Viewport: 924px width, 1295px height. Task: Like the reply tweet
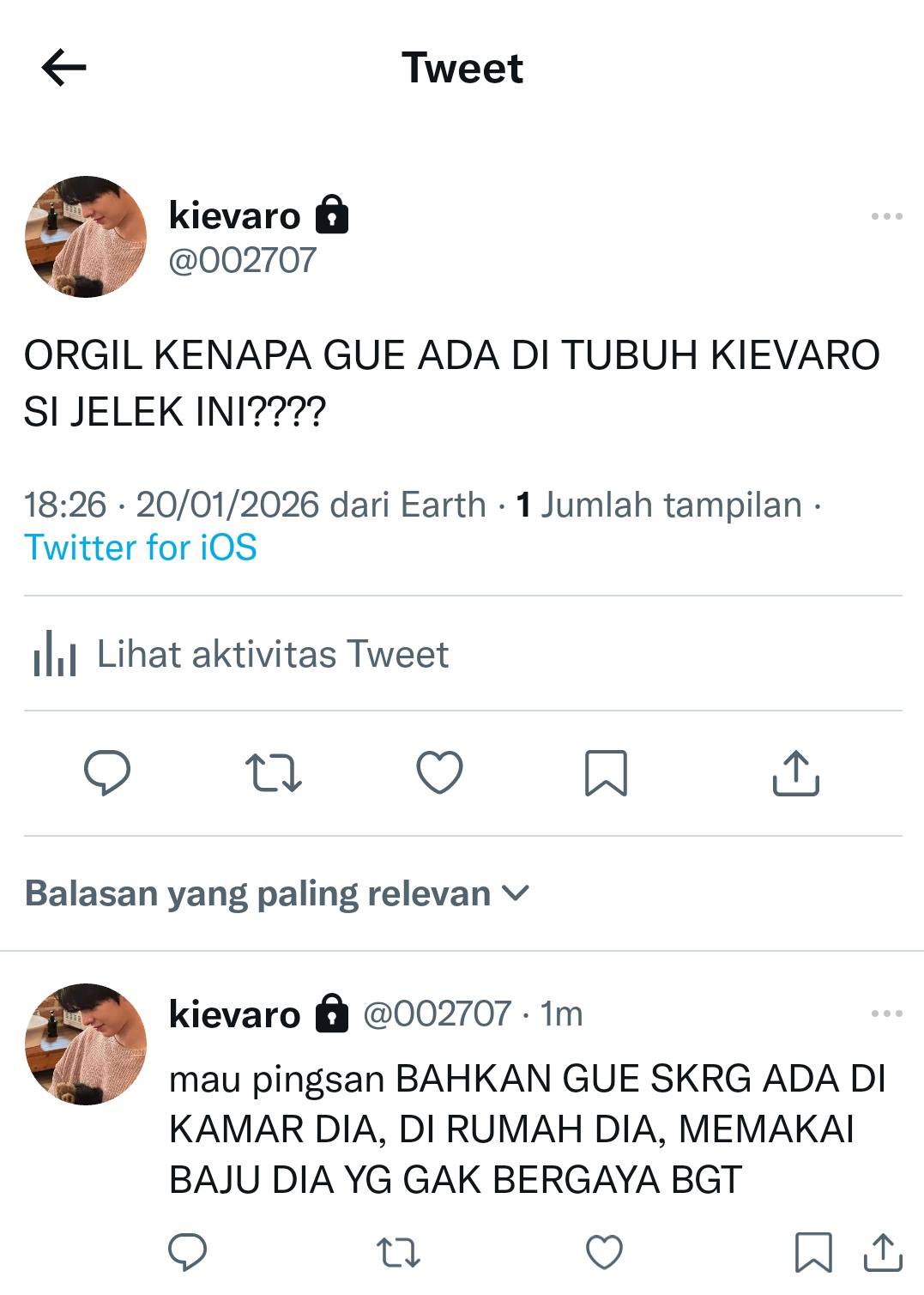pos(604,1252)
